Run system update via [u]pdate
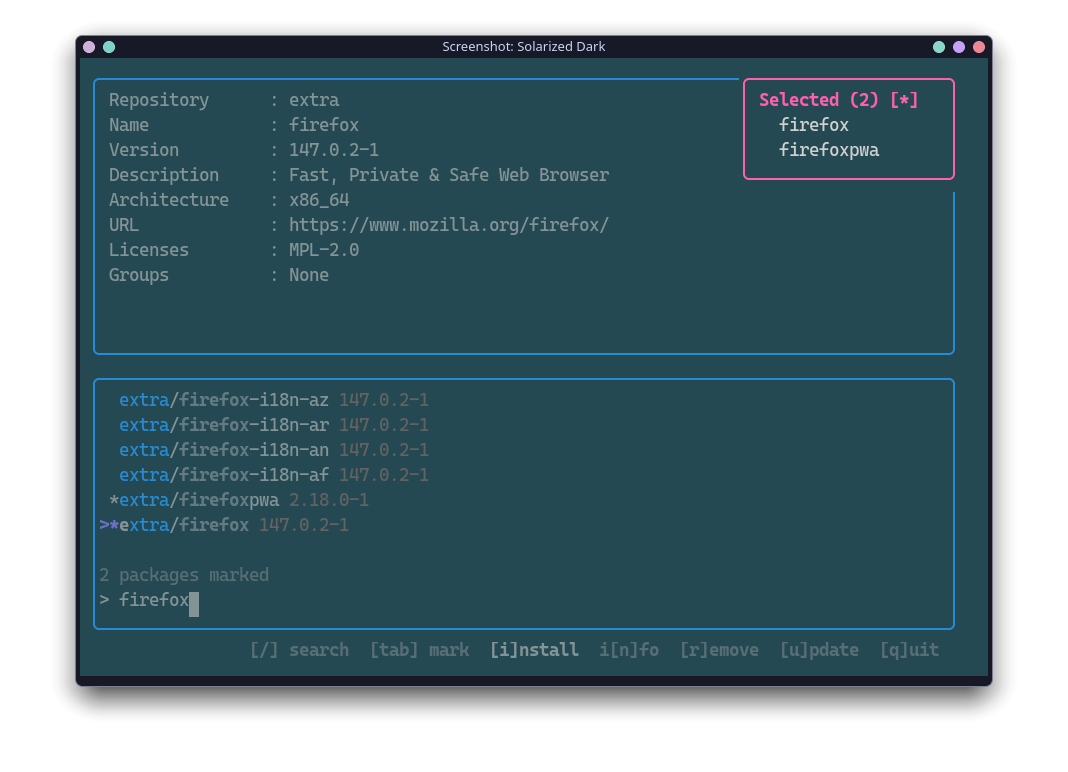This screenshot has height=772, width=1068. [819, 649]
